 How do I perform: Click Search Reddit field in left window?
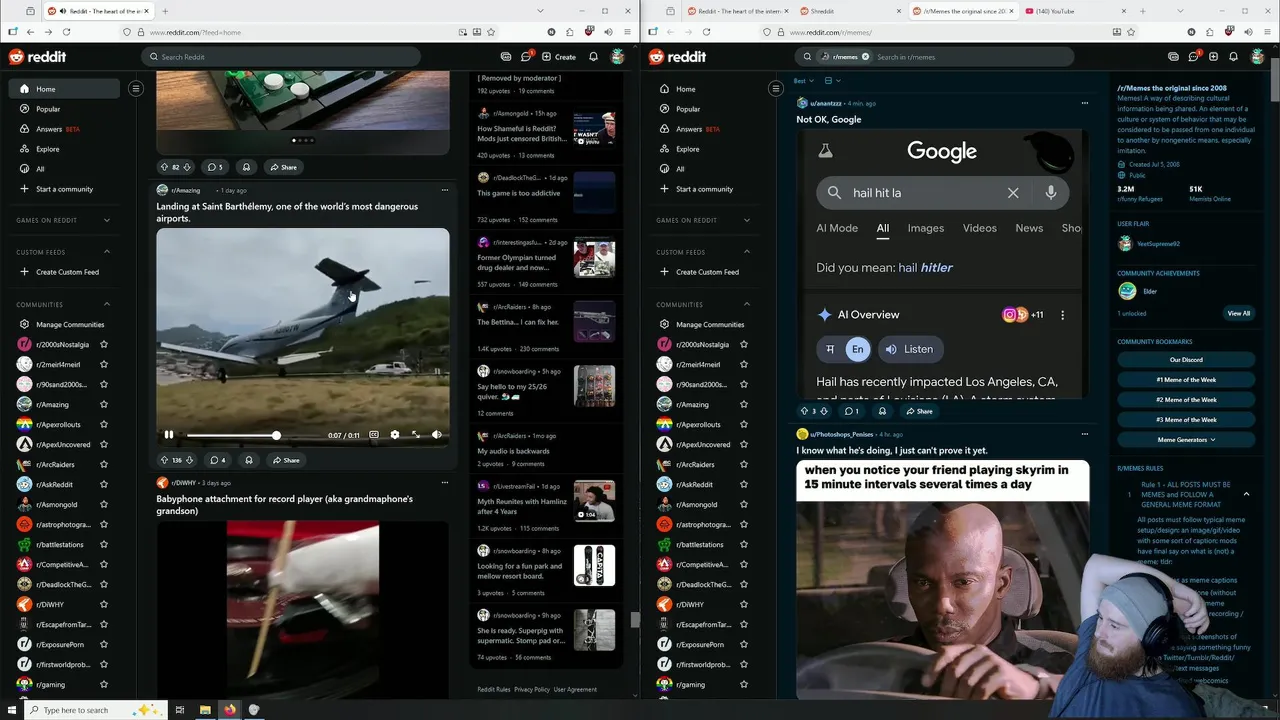pyautogui.click(x=281, y=57)
